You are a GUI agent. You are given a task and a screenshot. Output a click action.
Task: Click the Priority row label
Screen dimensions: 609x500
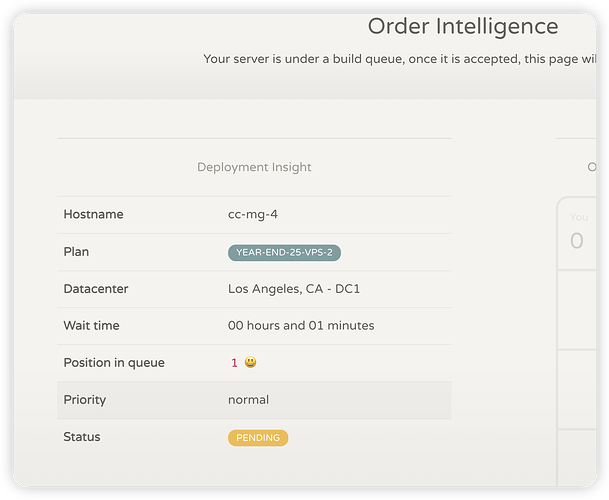pyautogui.click(x=84, y=400)
